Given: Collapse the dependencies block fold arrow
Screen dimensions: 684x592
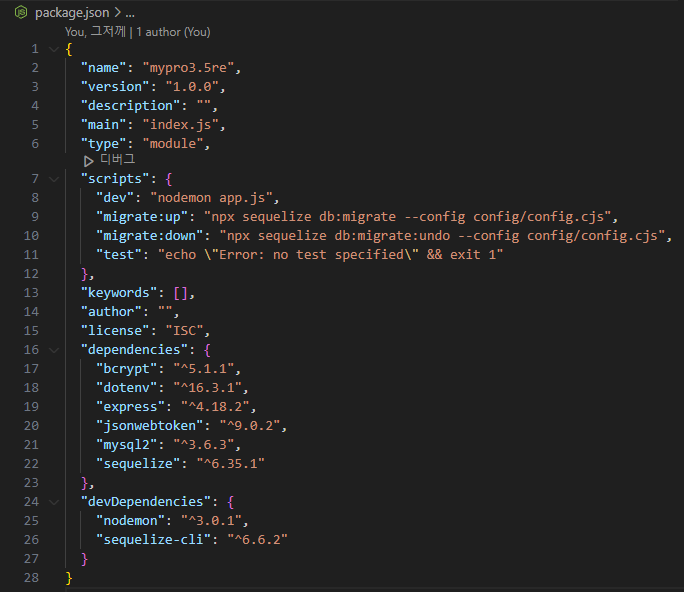Looking at the screenshot, I should click(x=54, y=350).
